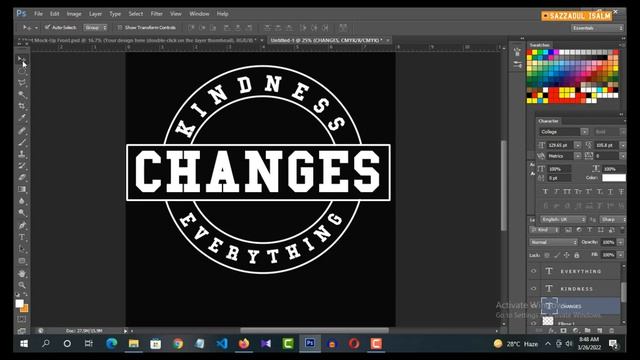640x360 pixels.
Task: Click the Lock position icon
Action: (567, 255)
